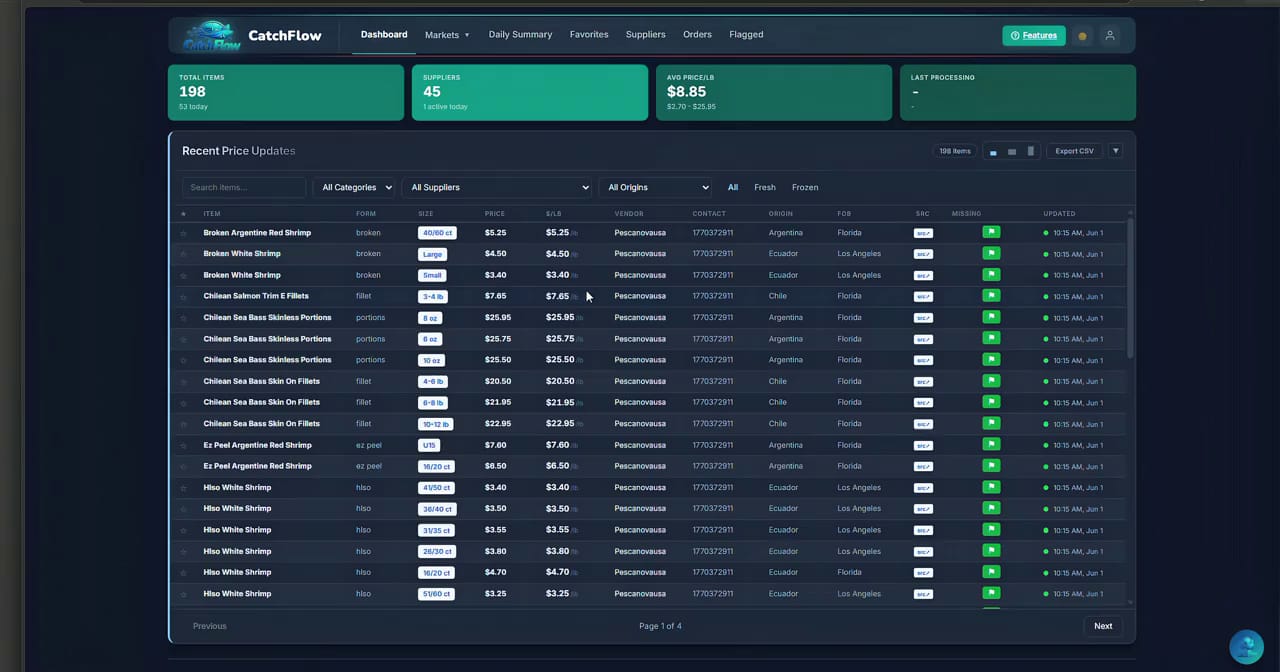The height and width of the screenshot is (672, 1280).
Task: Open the All Origins dropdown
Action: (654, 187)
